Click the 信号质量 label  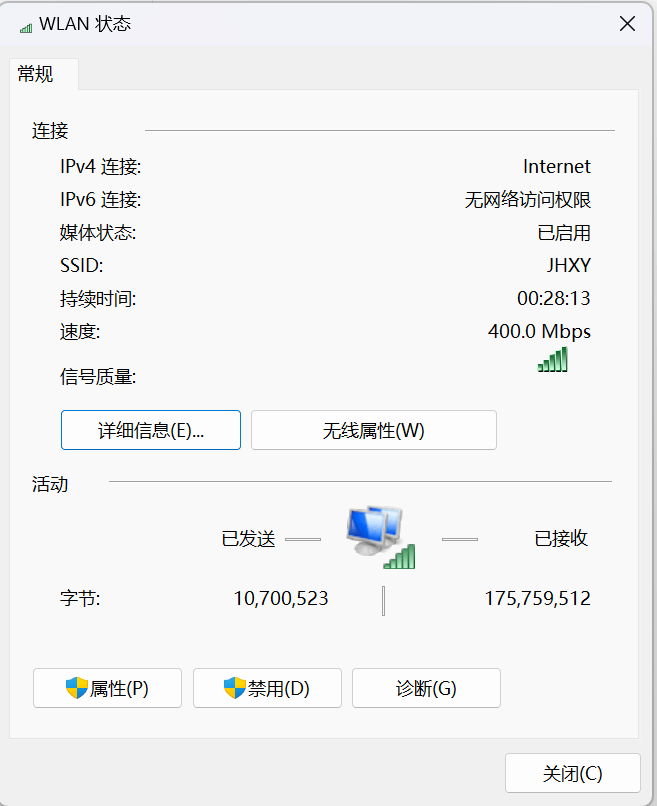click(x=98, y=377)
